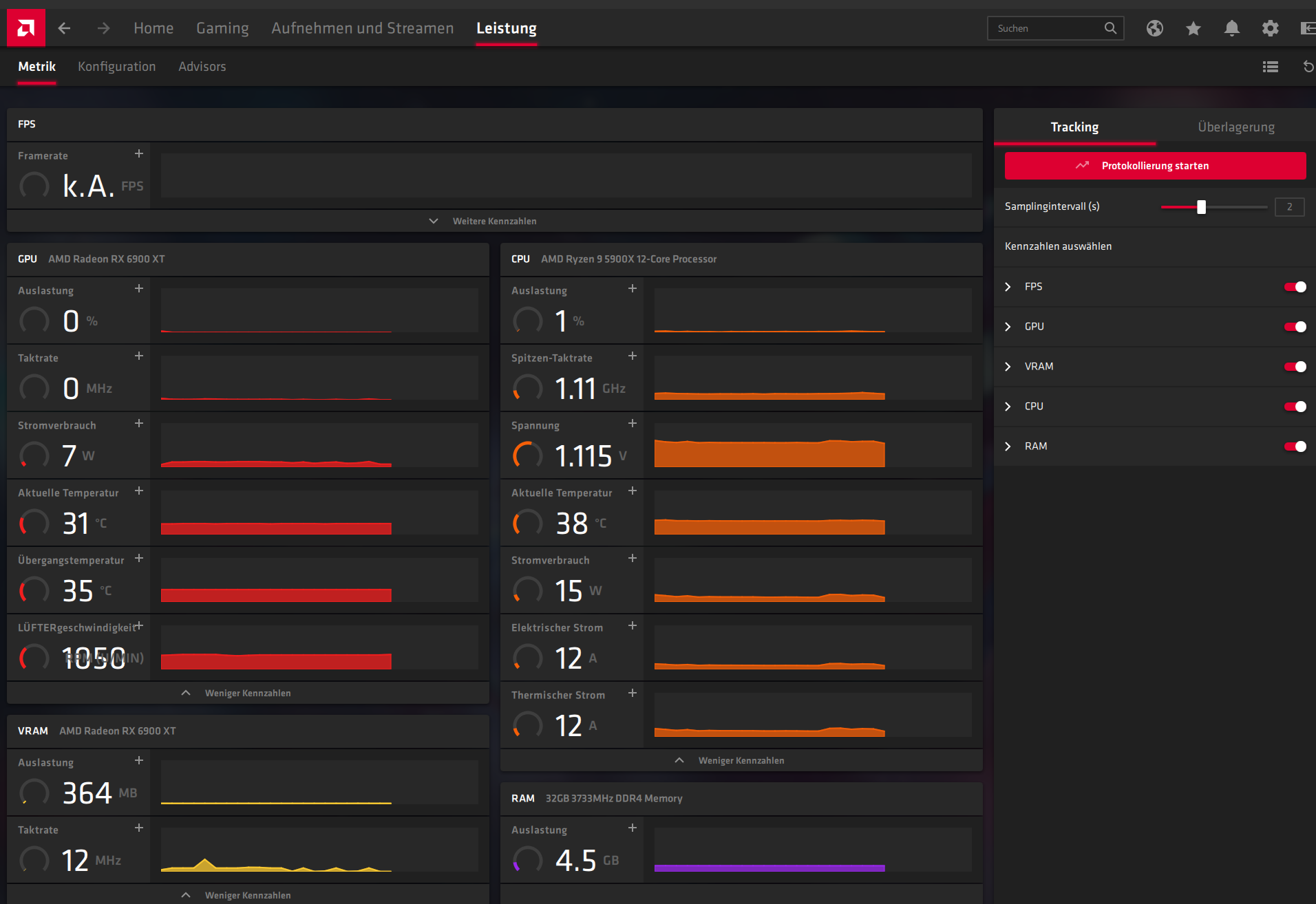The image size is (1316, 904).
Task: Click the reset metrics icon
Action: [x=1308, y=67]
